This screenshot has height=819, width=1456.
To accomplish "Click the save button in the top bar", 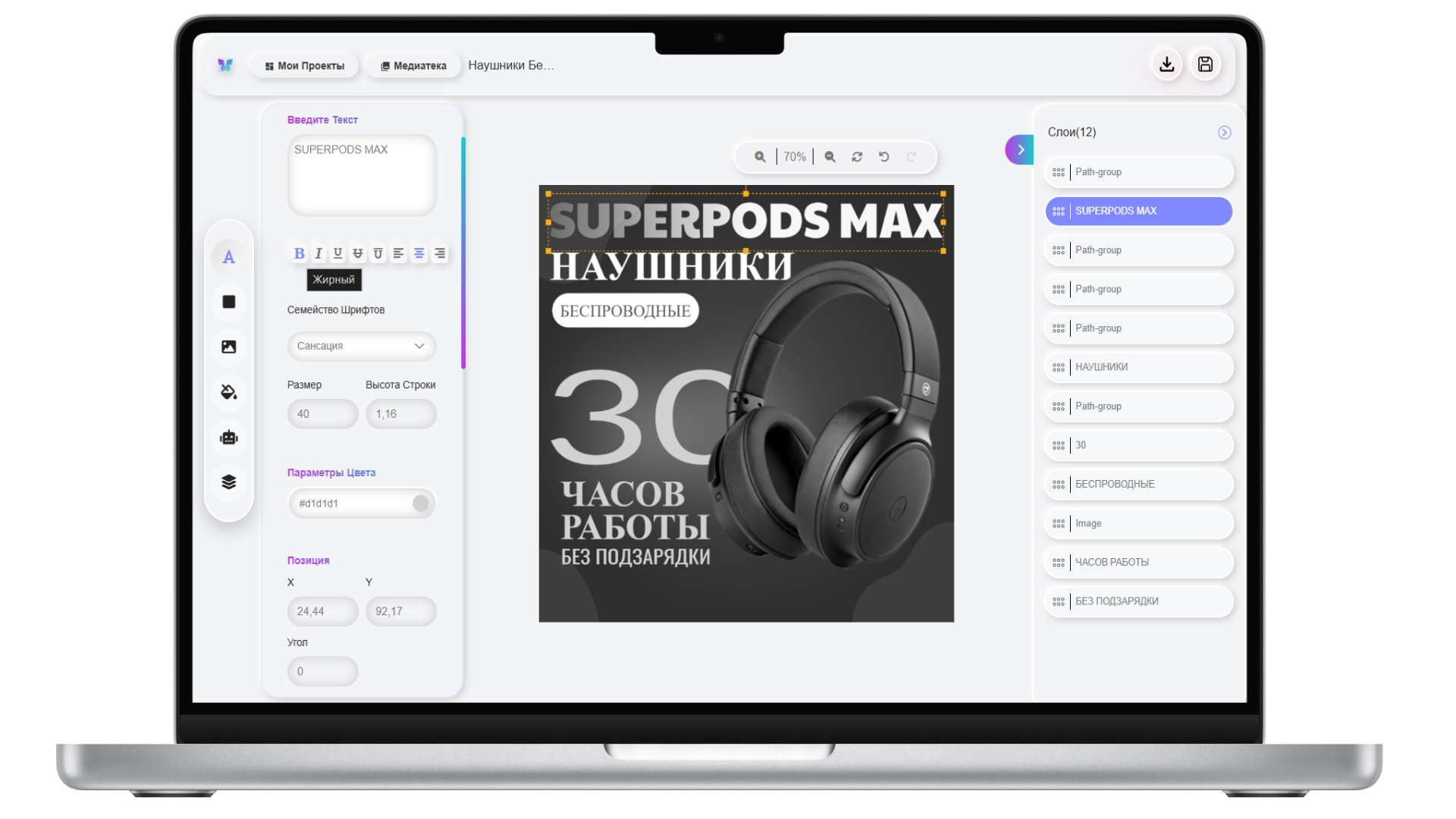I will click(x=1205, y=64).
